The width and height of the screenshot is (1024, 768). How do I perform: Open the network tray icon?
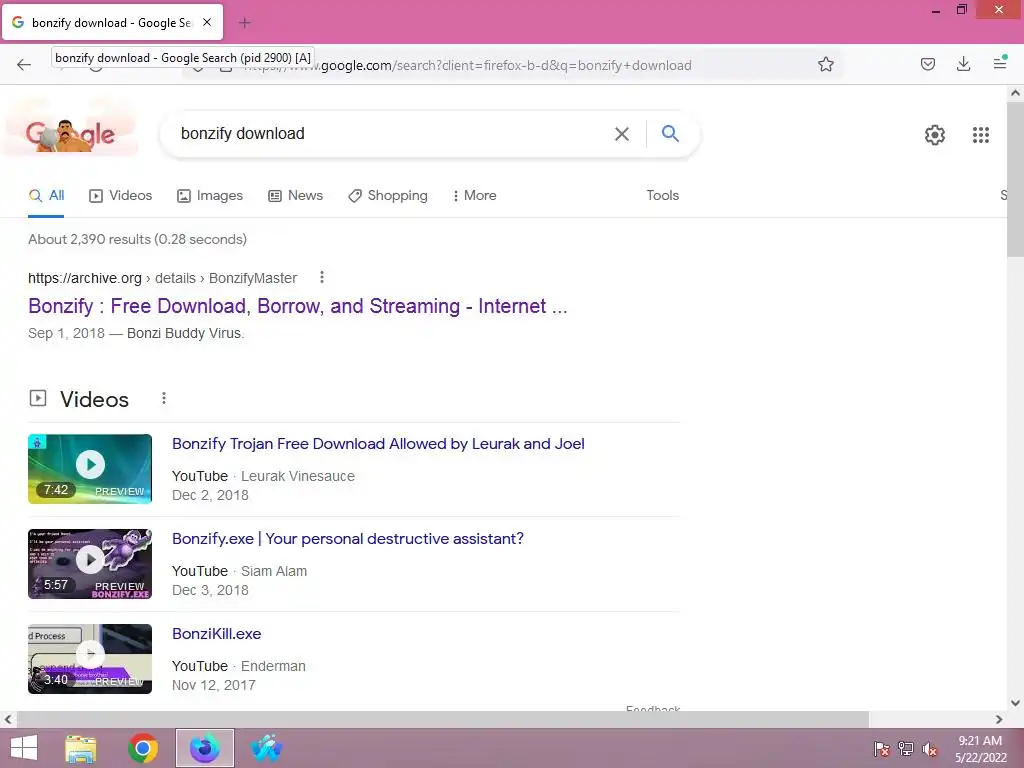(905, 749)
